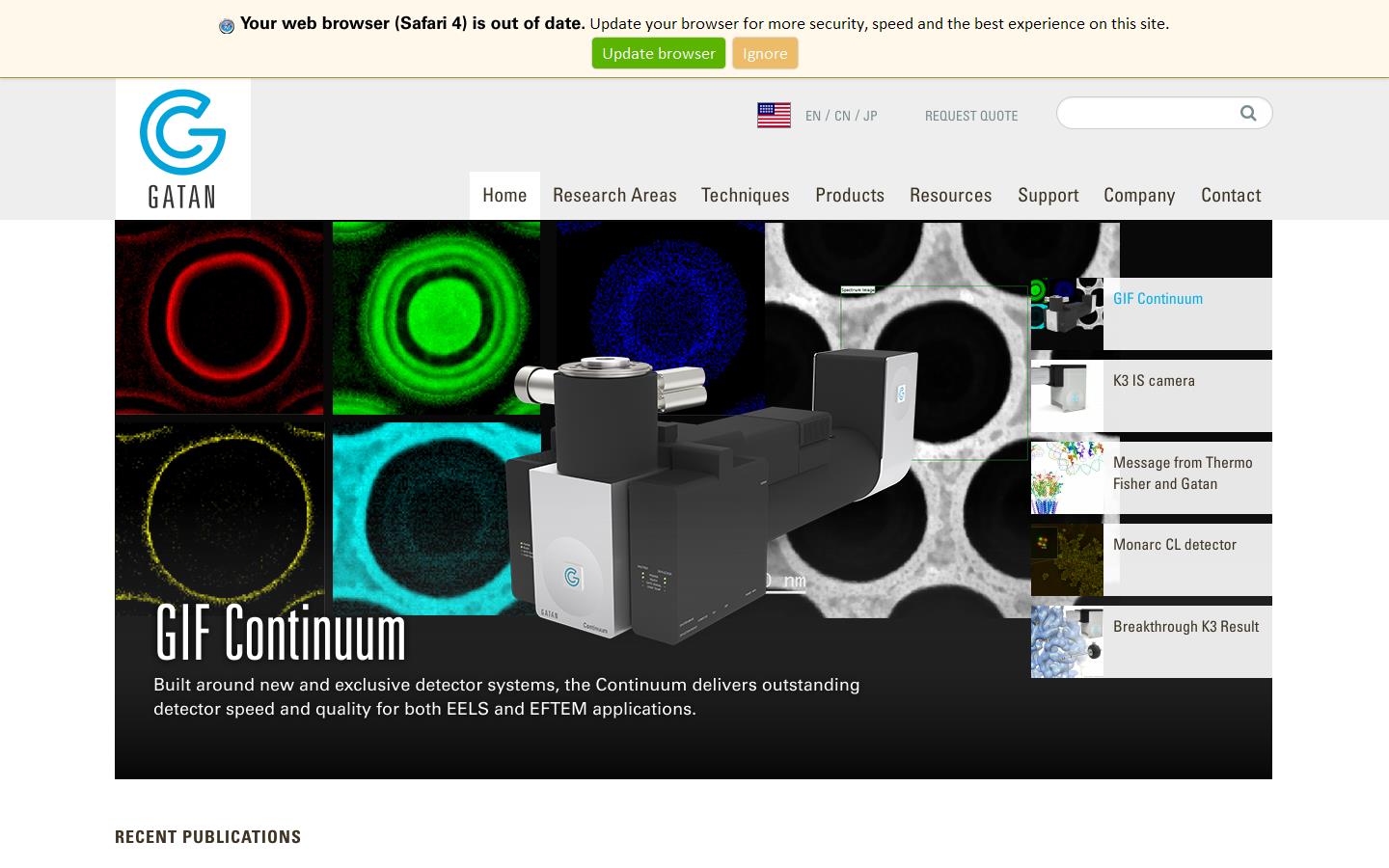Click the browser icon in update banner
Image resolution: width=1389 pixels, height=868 pixels.
pos(227,26)
